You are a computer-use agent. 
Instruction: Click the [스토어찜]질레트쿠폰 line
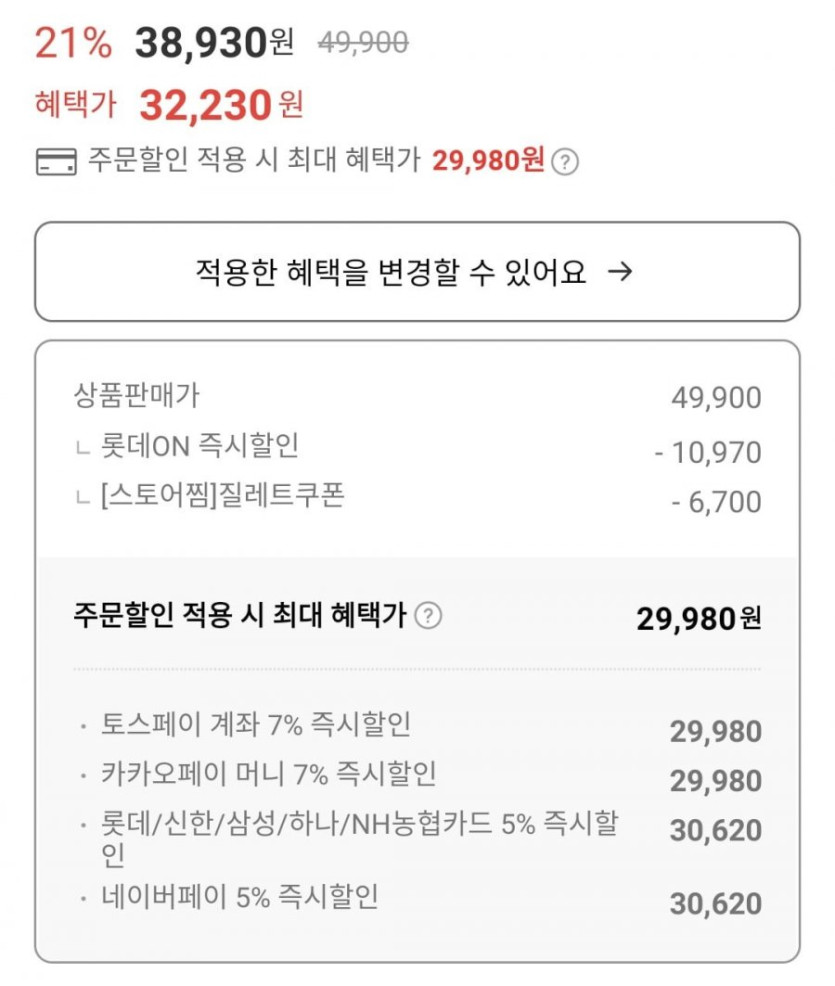pos(223,495)
